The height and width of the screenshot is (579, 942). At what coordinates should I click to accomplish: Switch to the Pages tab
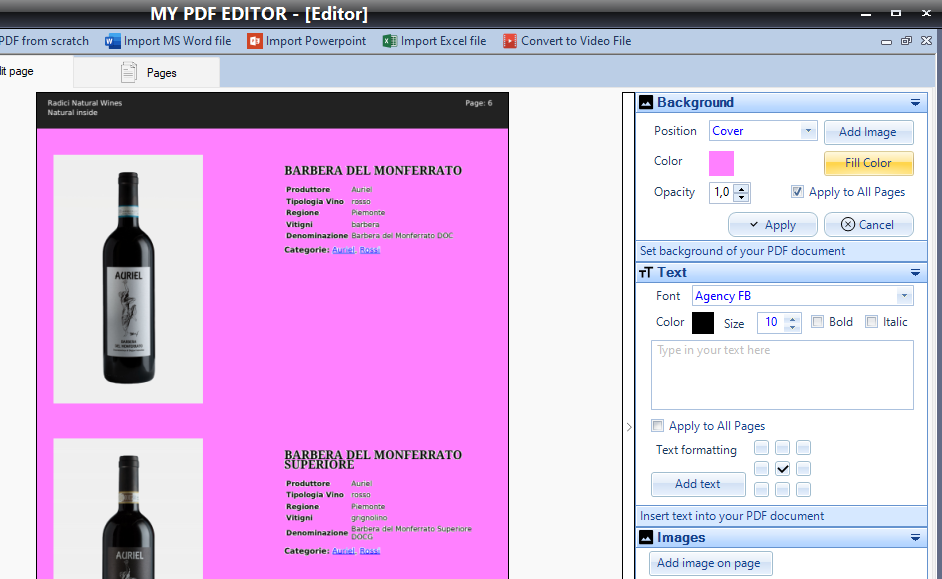click(148, 72)
